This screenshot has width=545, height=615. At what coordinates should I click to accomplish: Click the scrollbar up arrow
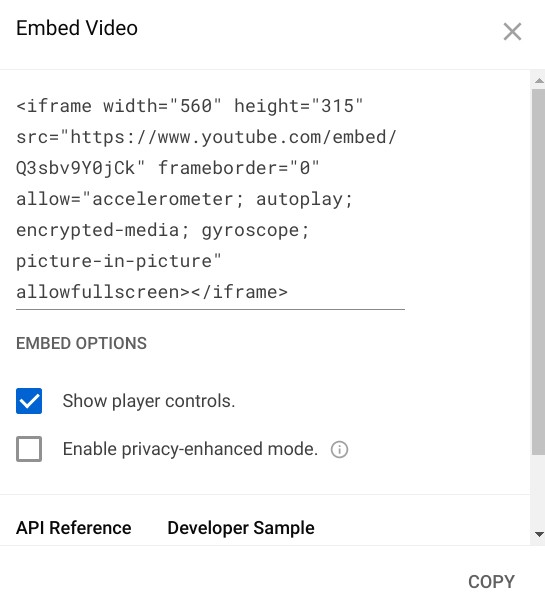[x=539, y=80]
